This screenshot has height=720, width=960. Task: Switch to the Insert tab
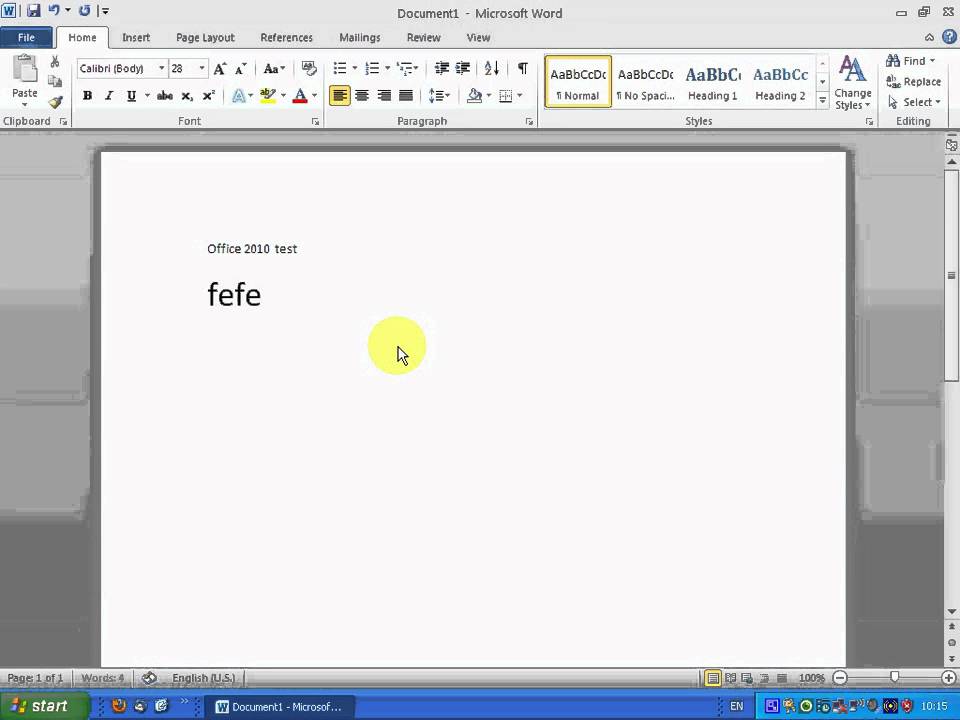(x=136, y=37)
